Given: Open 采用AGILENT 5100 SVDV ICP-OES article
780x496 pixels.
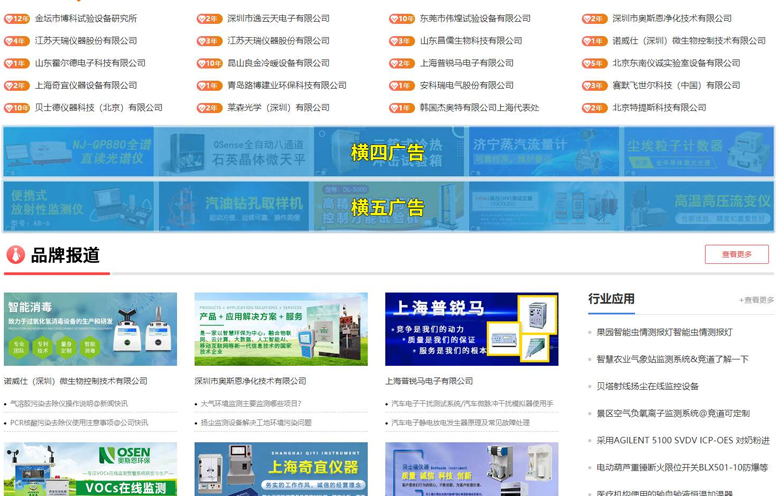Looking at the screenshot, I should click(683, 440).
